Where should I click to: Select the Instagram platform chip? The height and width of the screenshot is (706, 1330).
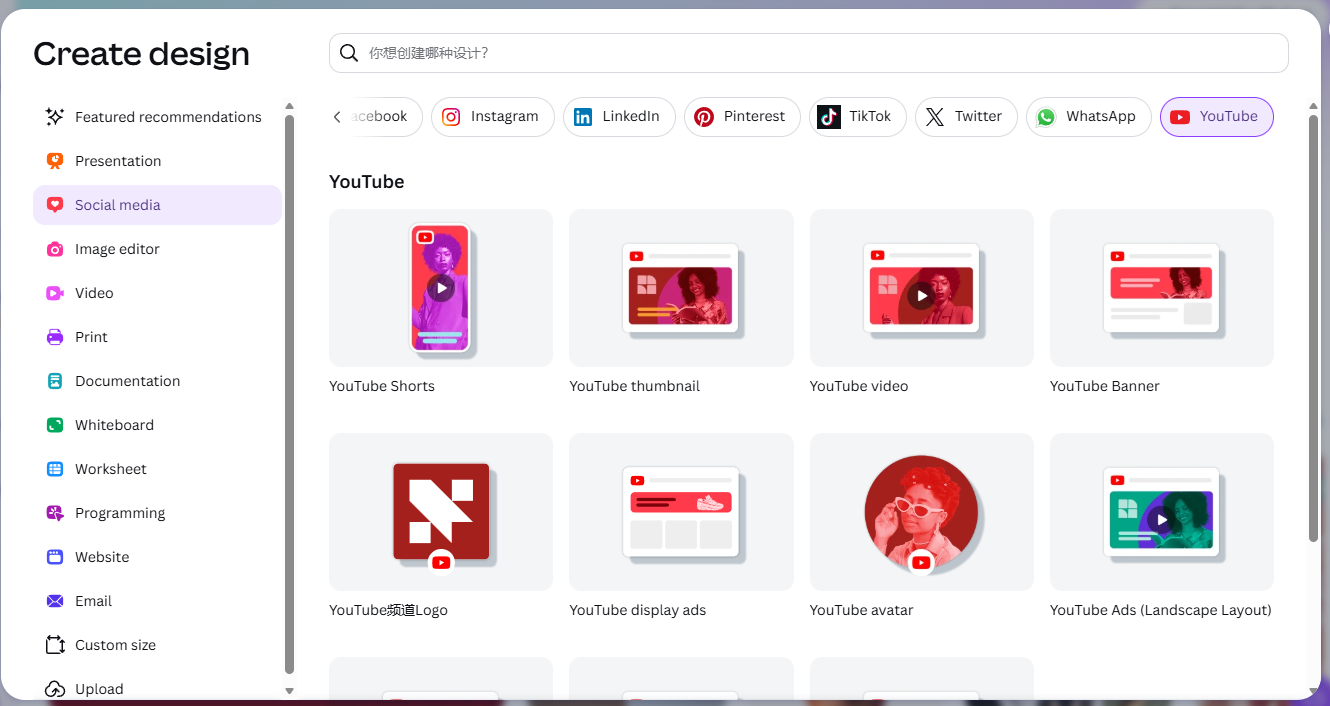(493, 117)
